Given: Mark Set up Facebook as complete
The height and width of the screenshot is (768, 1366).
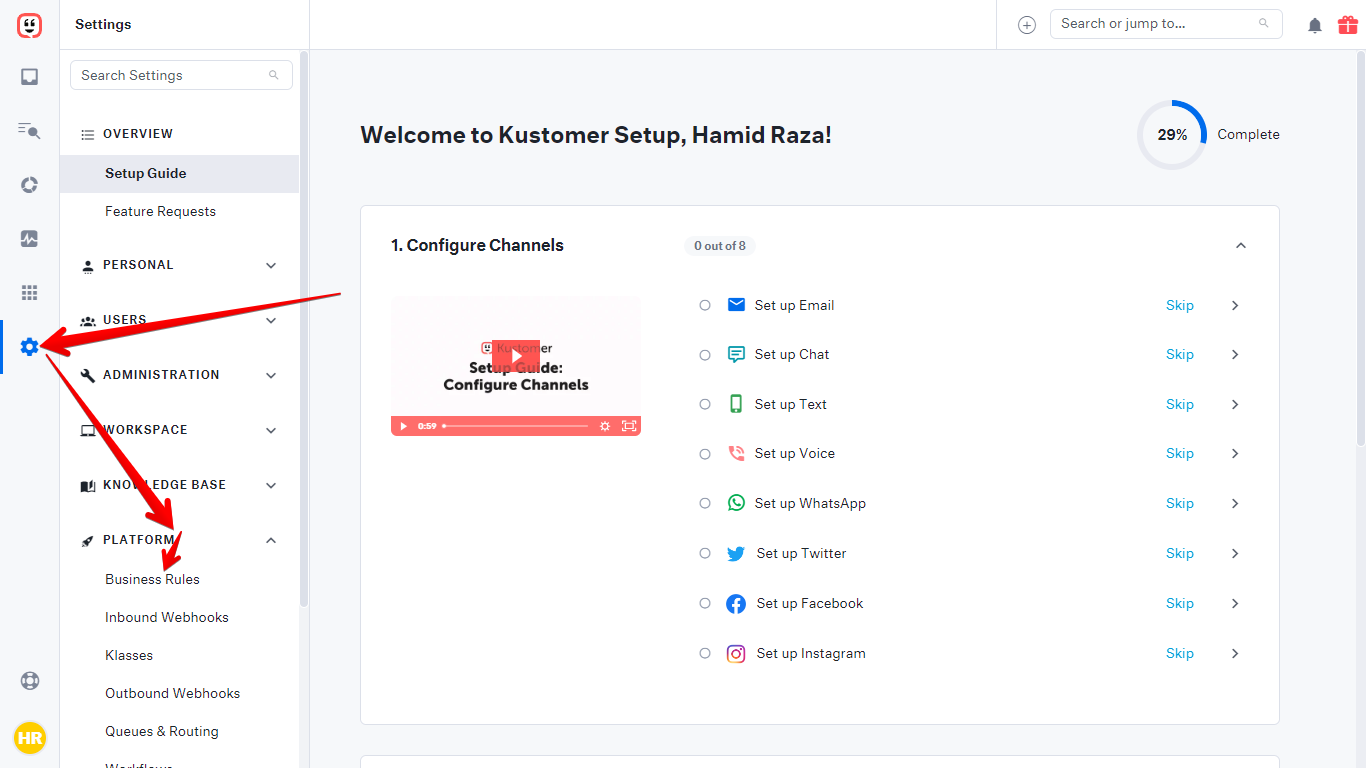Looking at the screenshot, I should [x=705, y=603].
